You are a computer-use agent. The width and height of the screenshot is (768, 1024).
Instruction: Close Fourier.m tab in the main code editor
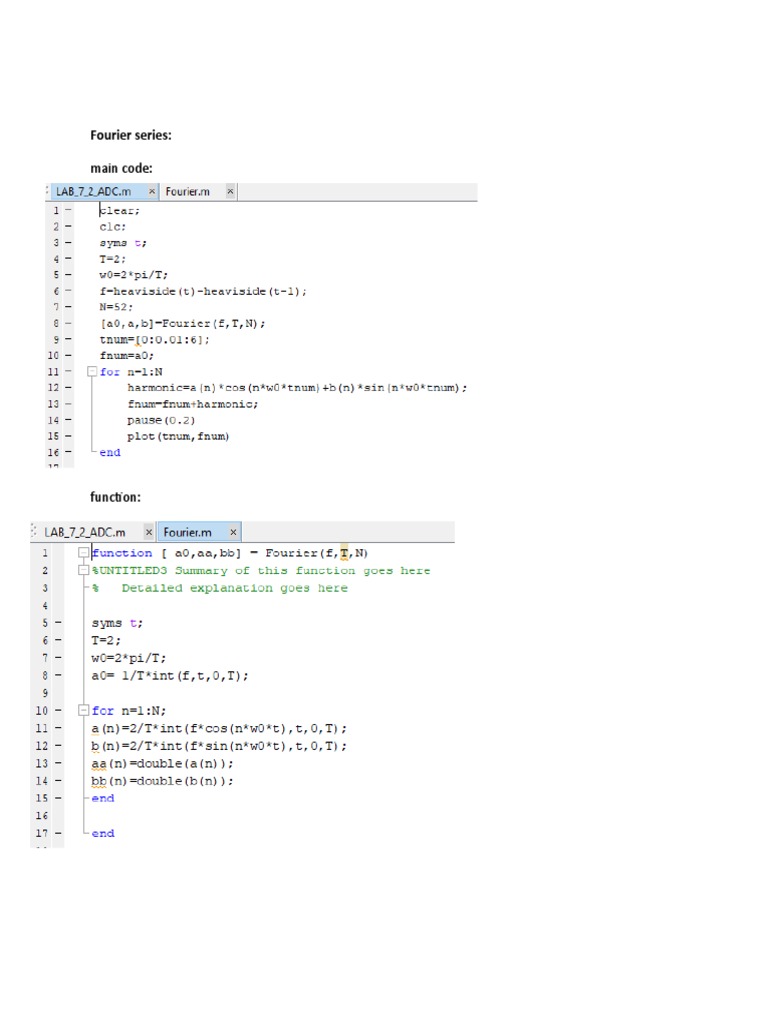coord(229,191)
